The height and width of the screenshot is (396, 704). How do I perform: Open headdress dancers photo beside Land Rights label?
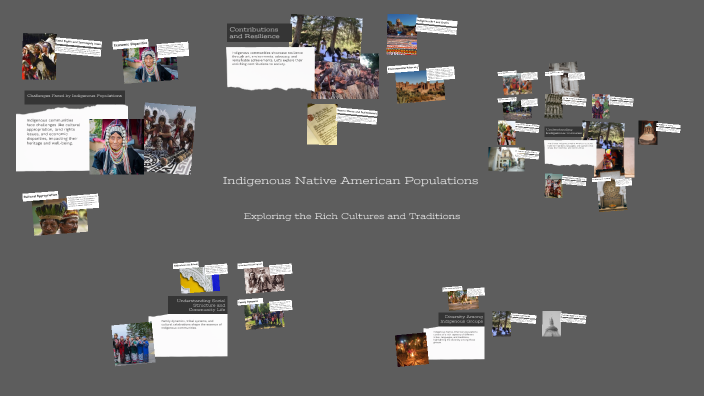click(40, 57)
